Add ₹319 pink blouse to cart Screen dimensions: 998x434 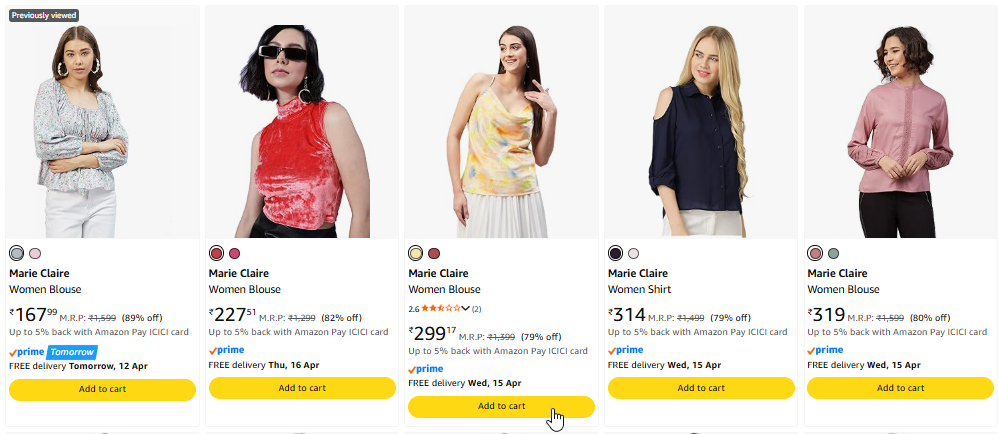click(x=900, y=388)
